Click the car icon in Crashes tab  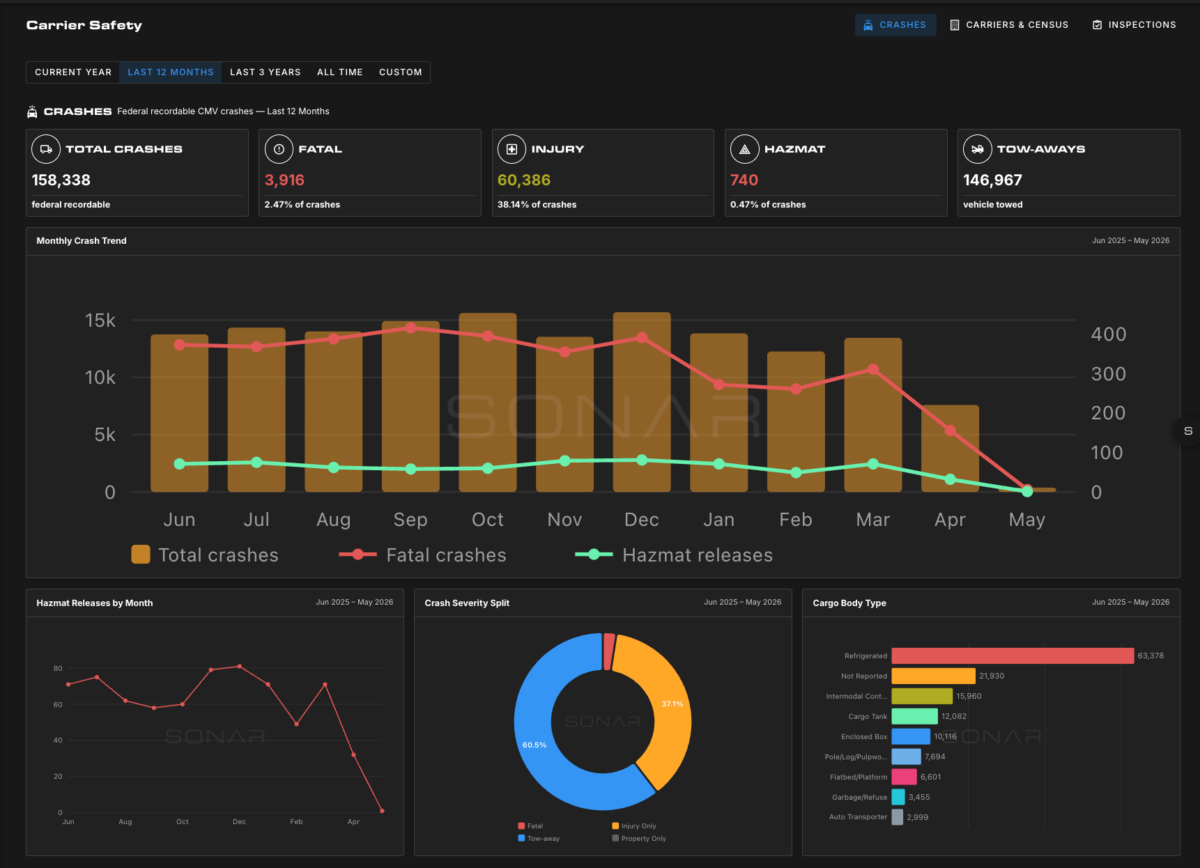click(869, 25)
